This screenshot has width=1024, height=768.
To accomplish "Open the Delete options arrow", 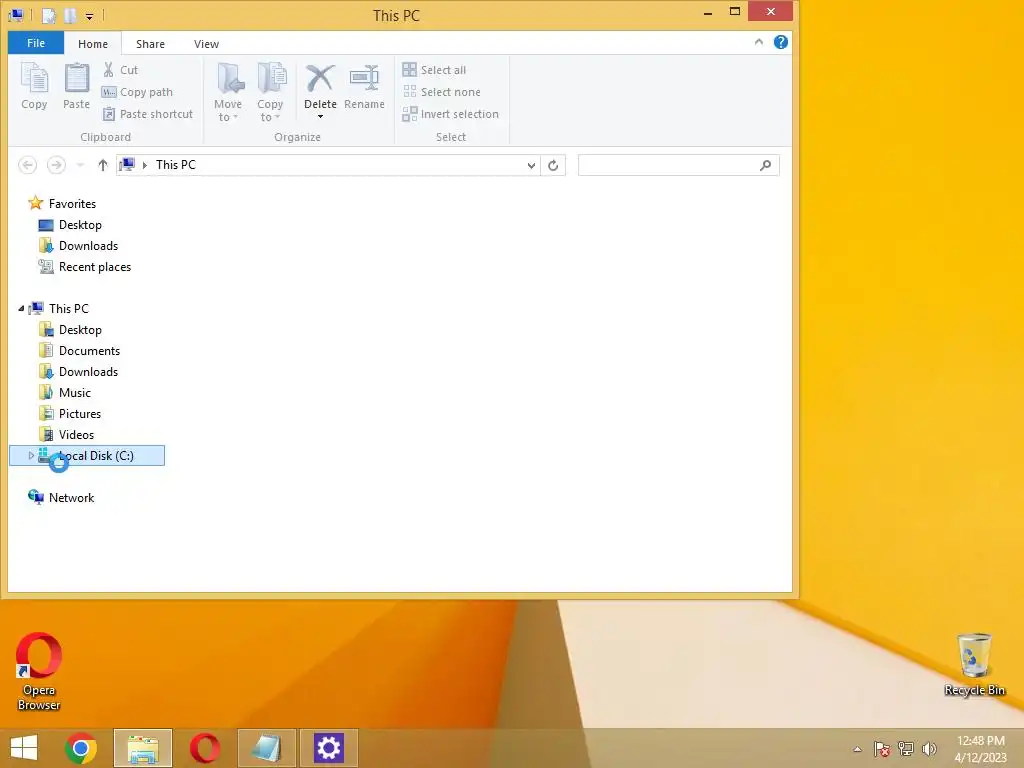I will click(320, 117).
